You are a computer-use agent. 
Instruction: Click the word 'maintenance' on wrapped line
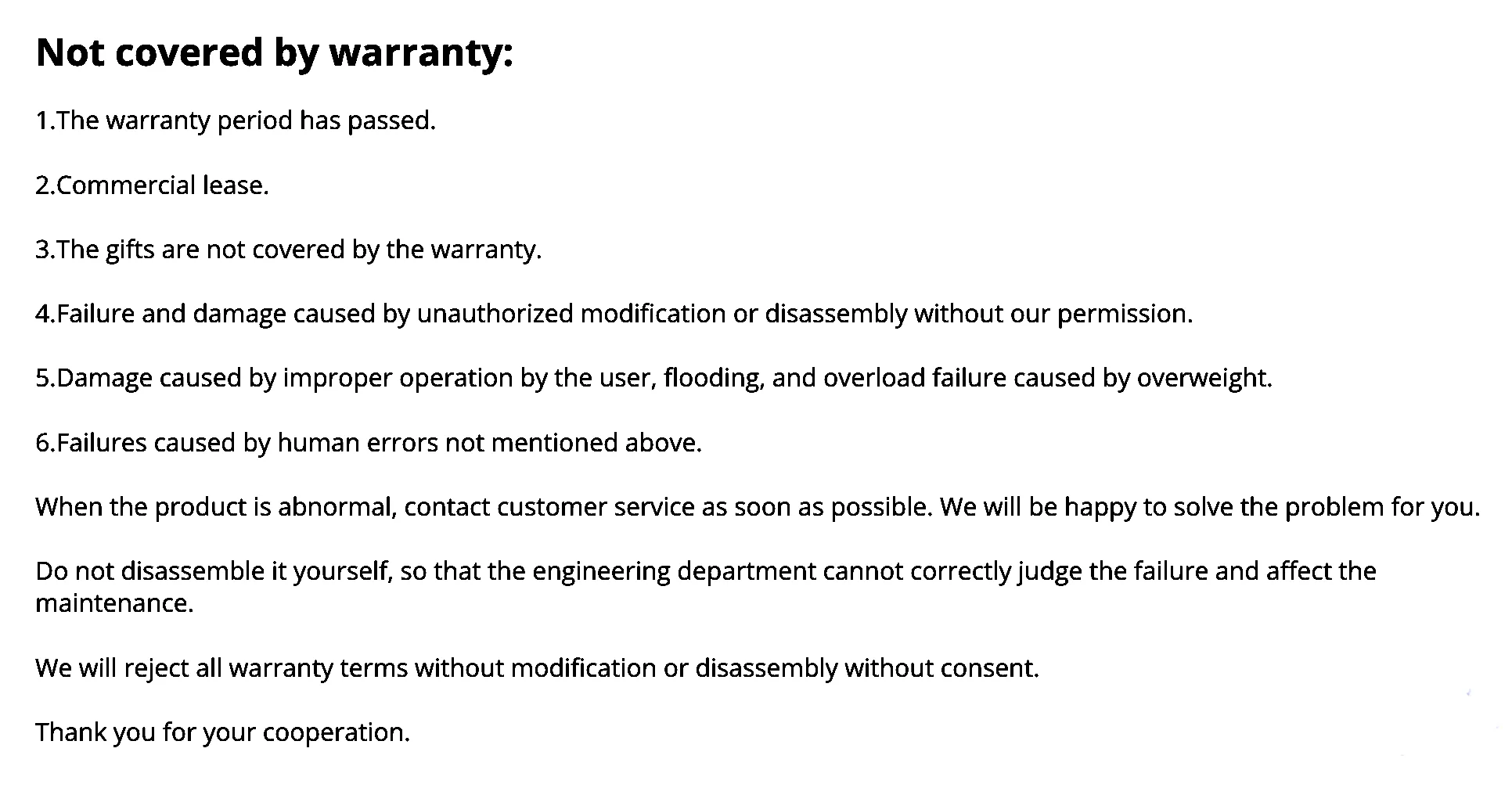point(114,603)
